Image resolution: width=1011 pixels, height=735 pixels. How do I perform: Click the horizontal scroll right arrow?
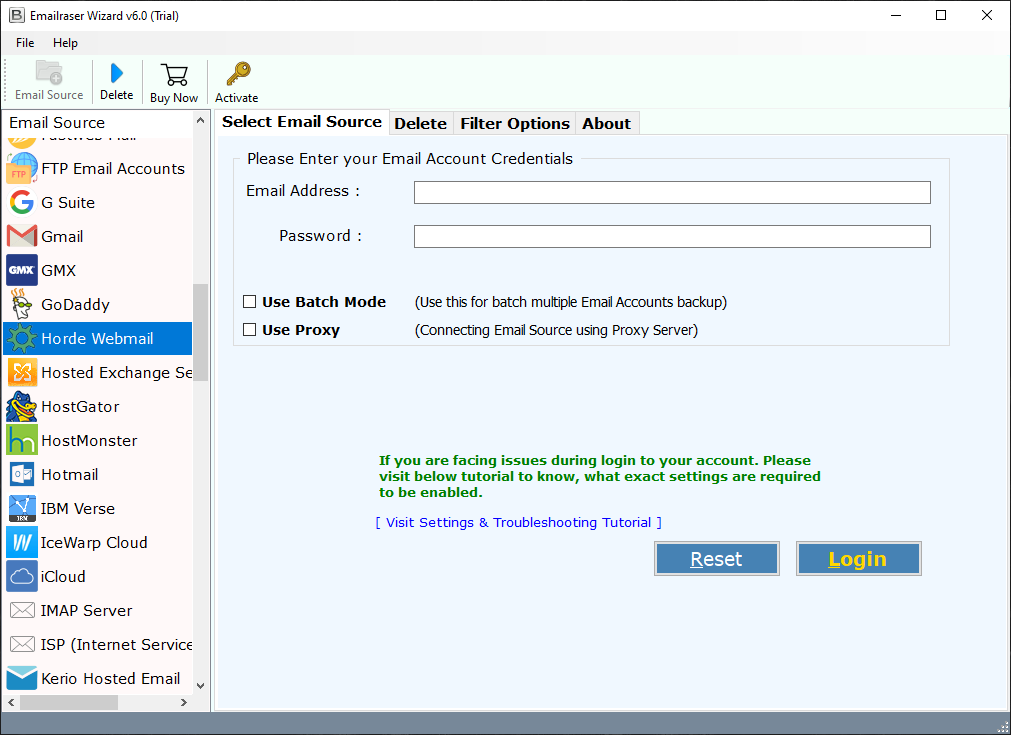[x=184, y=702]
